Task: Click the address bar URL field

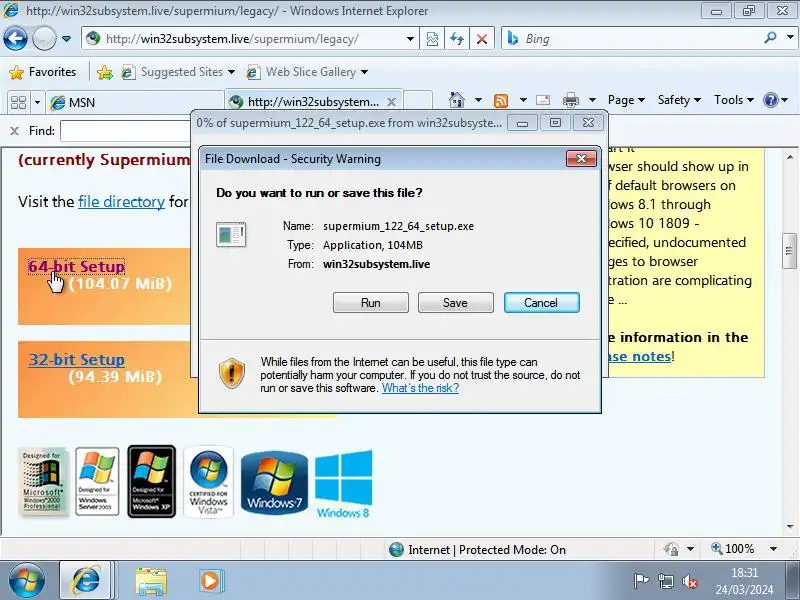Action: (243, 39)
